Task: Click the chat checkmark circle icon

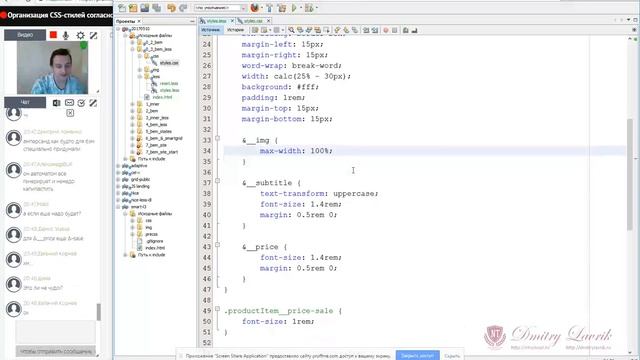Action: click(81, 103)
